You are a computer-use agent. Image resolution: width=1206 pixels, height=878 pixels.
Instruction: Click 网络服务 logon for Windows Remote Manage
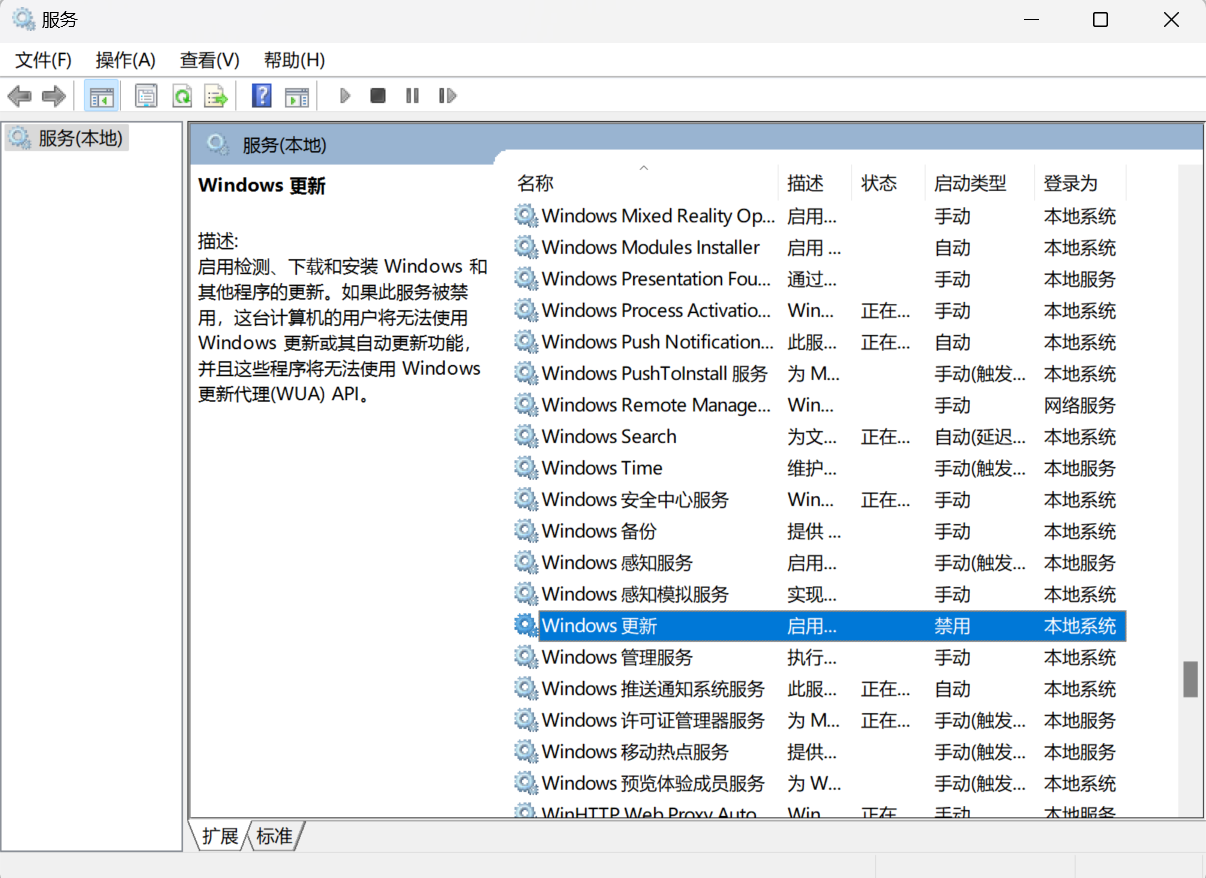pos(1080,405)
